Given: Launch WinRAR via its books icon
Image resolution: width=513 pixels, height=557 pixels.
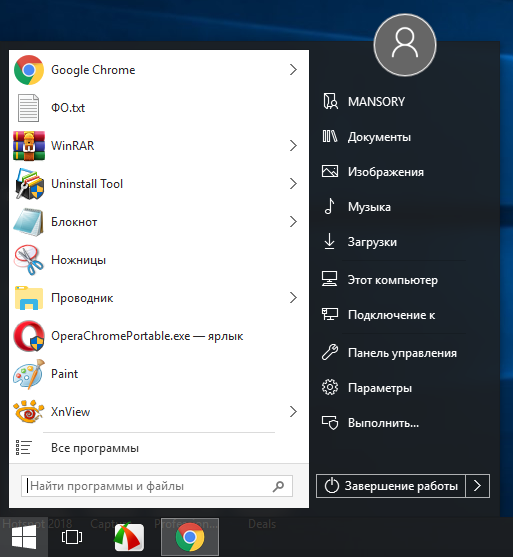Looking at the screenshot, I should [29, 146].
